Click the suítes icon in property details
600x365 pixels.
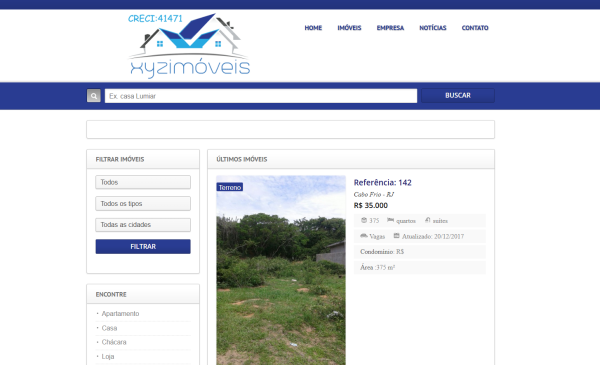(x=427, y=220)
